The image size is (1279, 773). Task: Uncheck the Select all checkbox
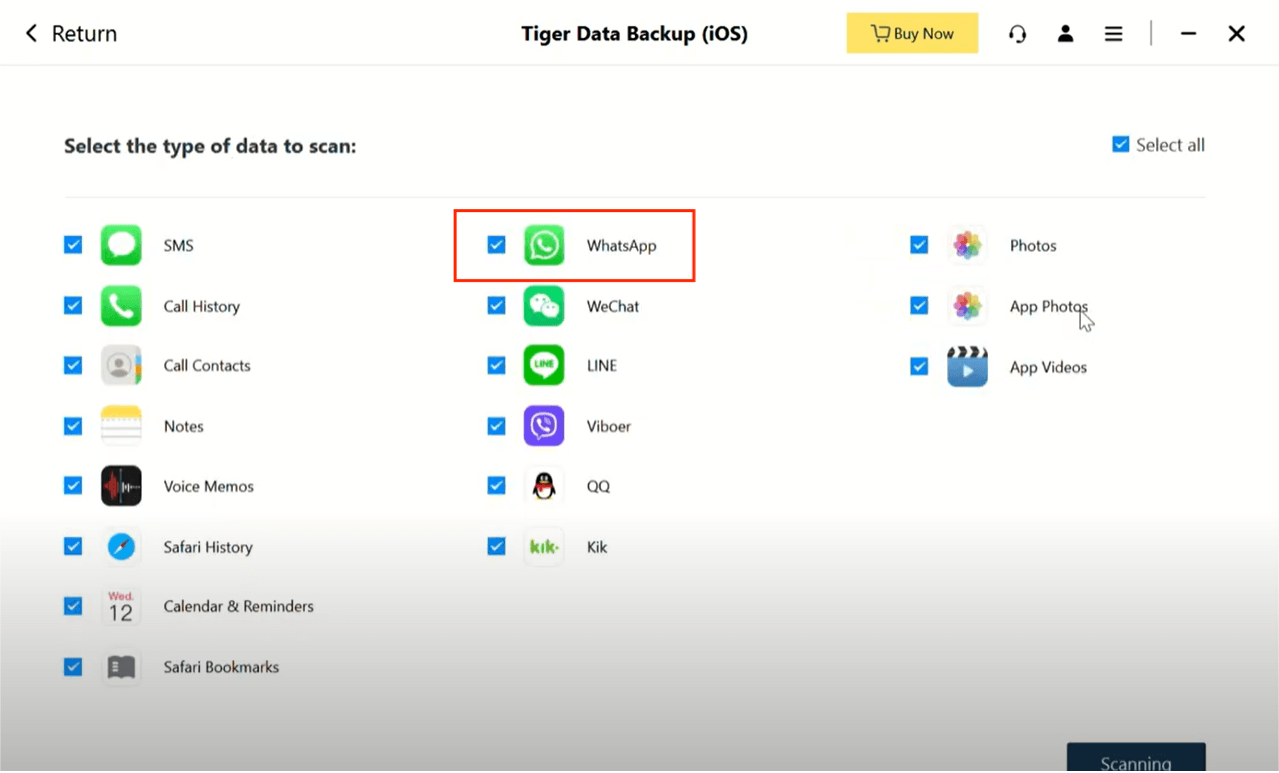[1121, 145]
